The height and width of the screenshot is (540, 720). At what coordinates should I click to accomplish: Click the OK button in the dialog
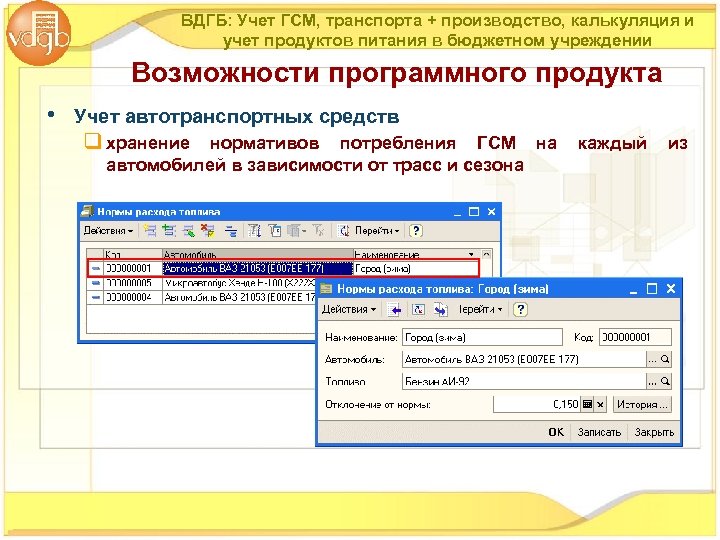pos(556,432)
